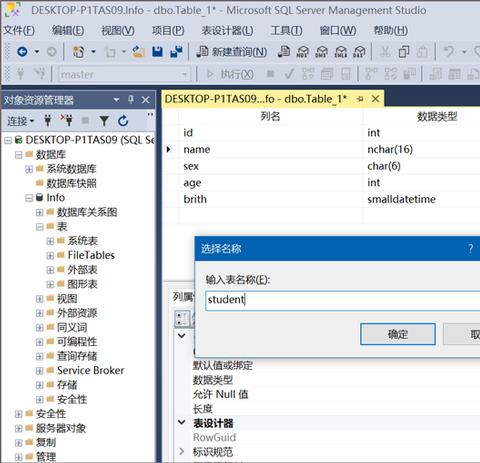
Task: Click the cut scissors icon
Action: pyautogui.click(x=385, y=52)
